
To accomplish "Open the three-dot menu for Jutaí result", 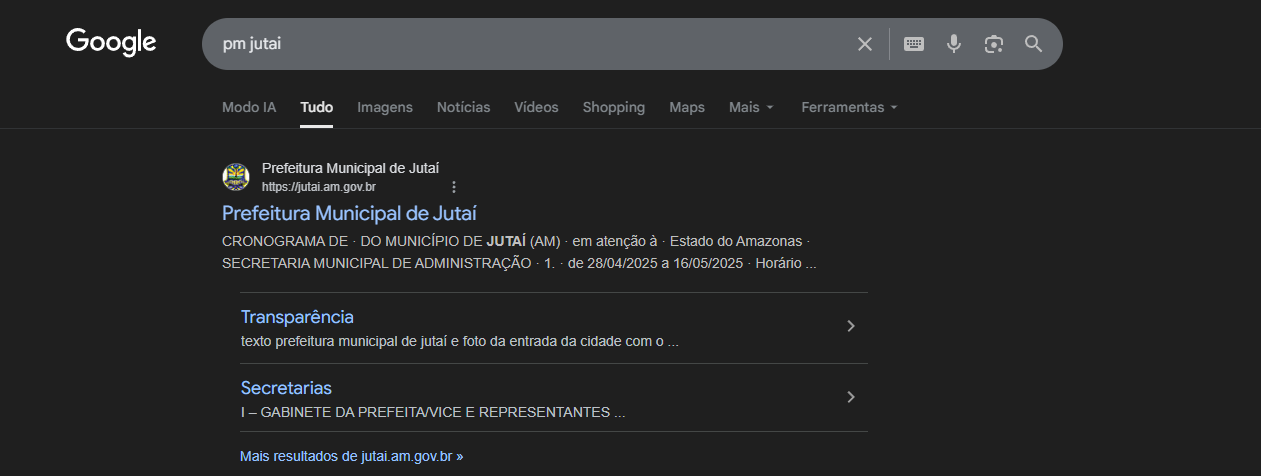I will (454, 187).
